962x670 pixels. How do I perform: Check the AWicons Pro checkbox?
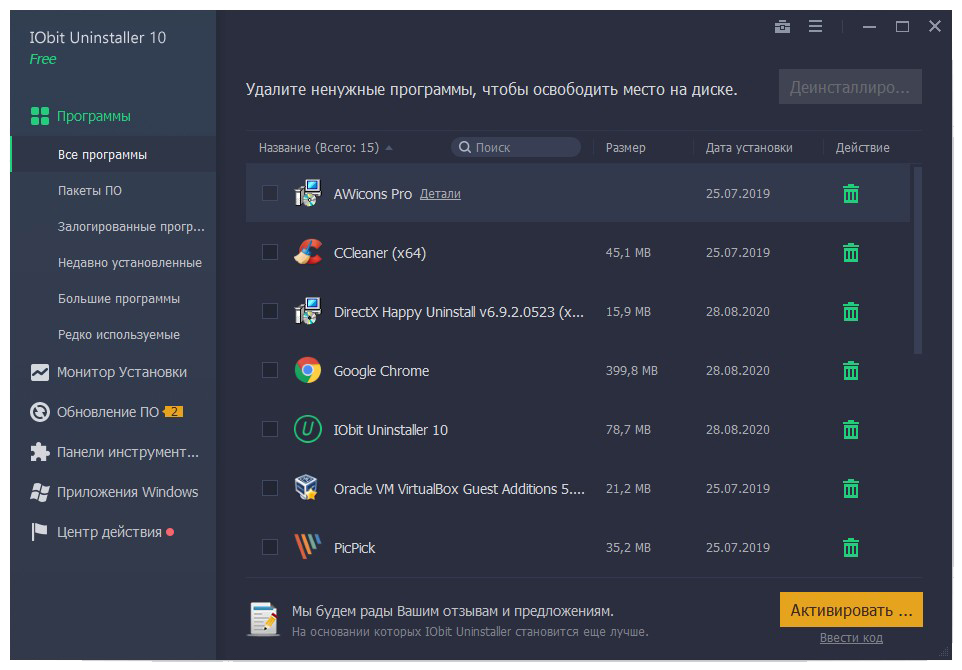(270, 193)
